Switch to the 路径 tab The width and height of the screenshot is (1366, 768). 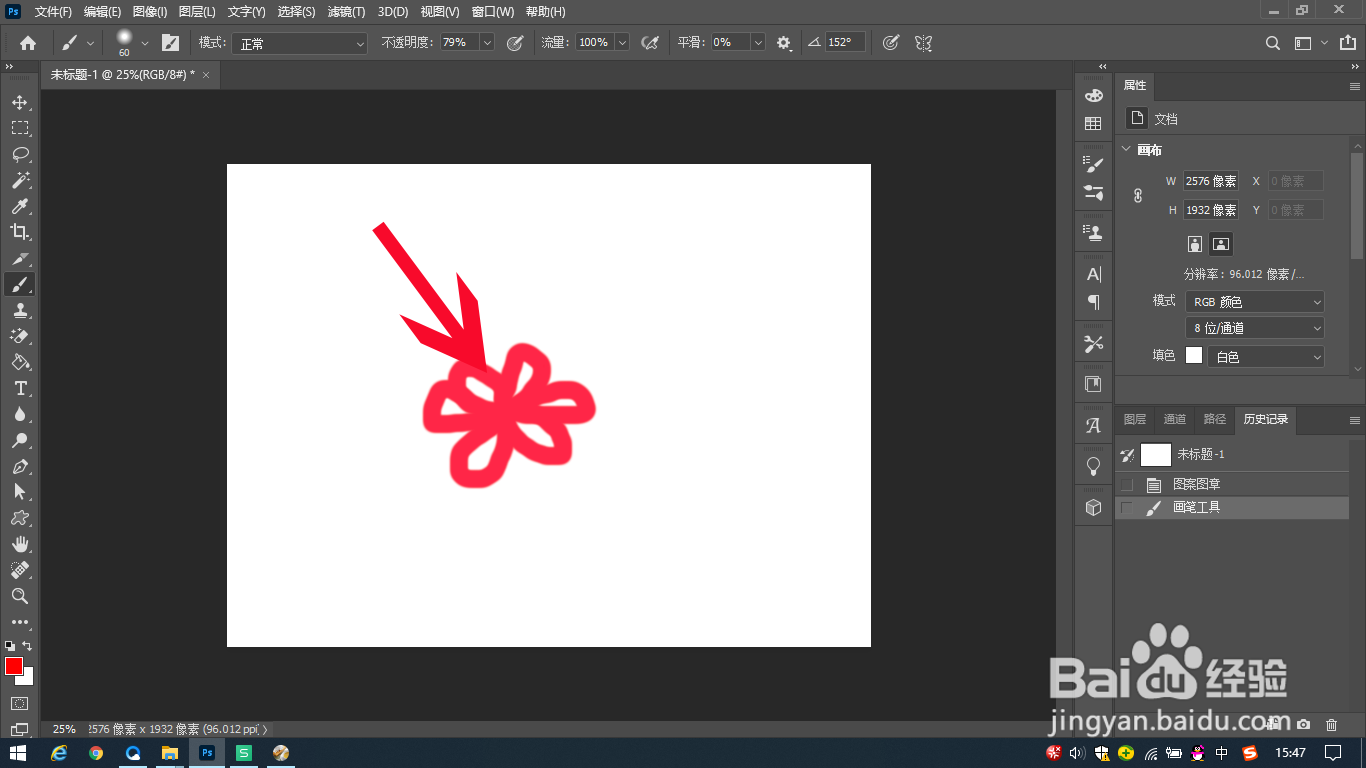coord(1214,420)
